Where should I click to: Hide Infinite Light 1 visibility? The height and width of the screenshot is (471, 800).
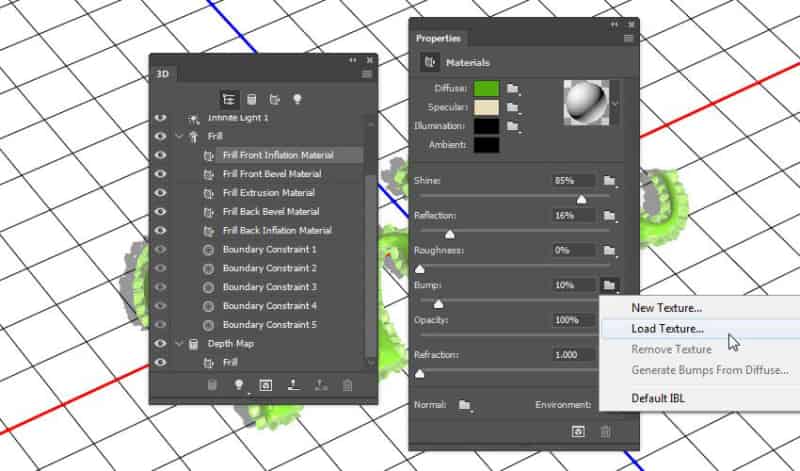point(160,118)
